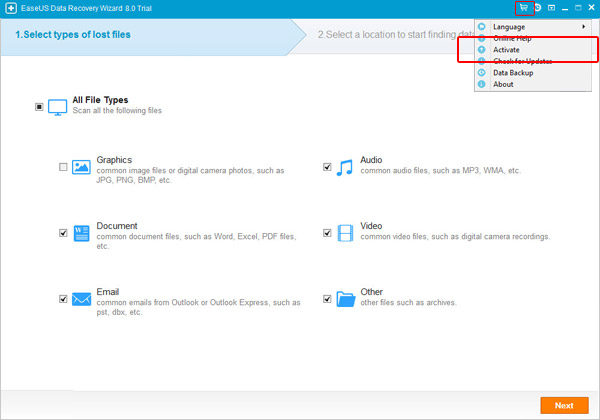Toggle the All File Types checkbox

[x=39, y=107]
